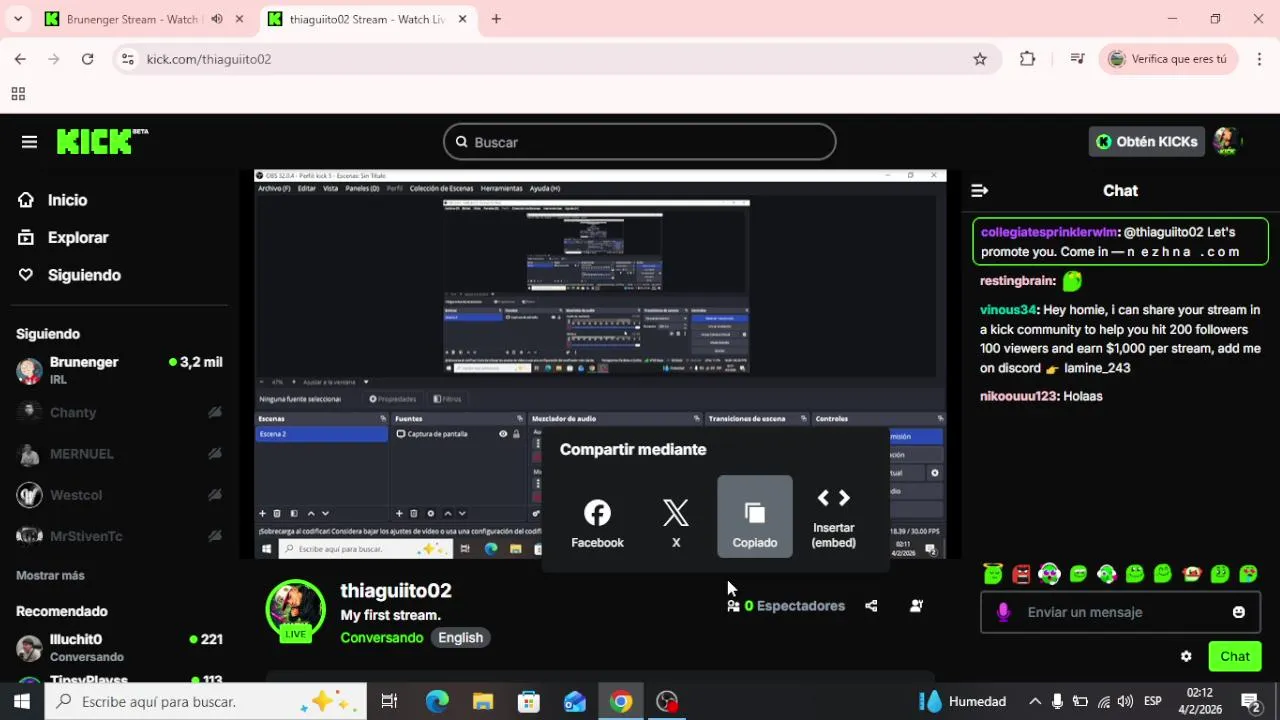The height and width of the screenshot is (720, 1280).
Task: Open Task View on taskbar
Action: [389, 701]
